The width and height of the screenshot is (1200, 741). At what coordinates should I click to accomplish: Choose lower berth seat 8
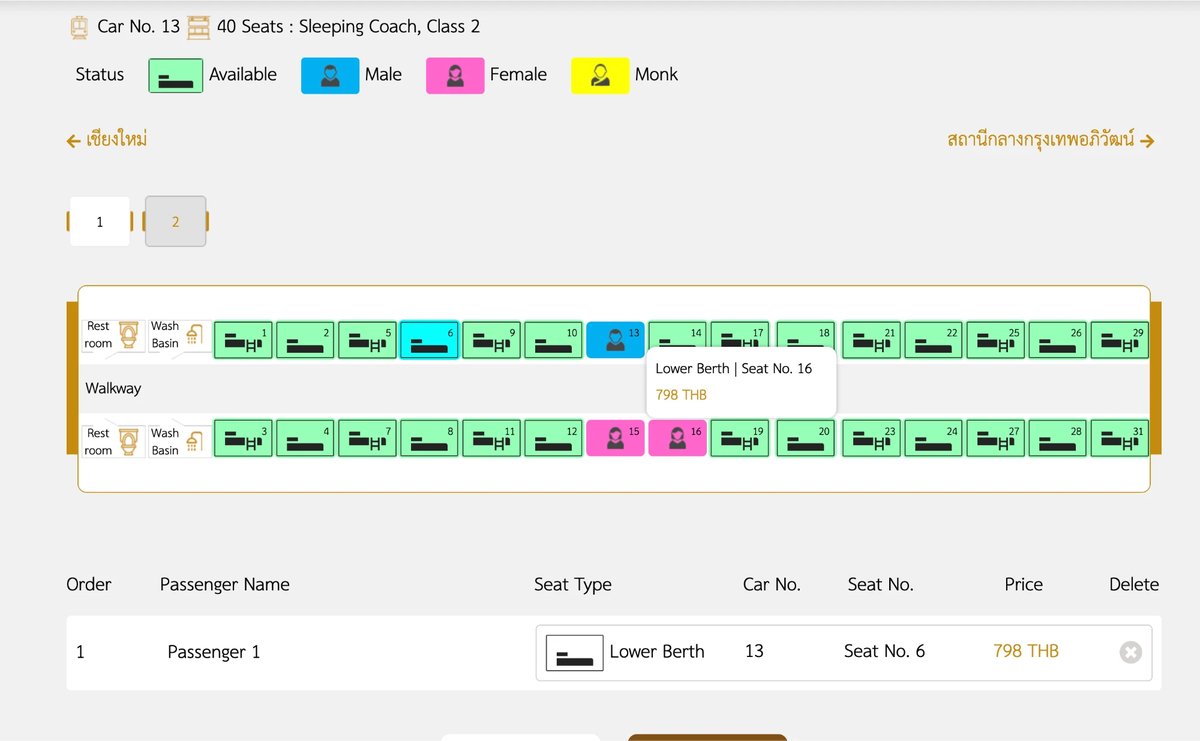(x=429, y=438)
